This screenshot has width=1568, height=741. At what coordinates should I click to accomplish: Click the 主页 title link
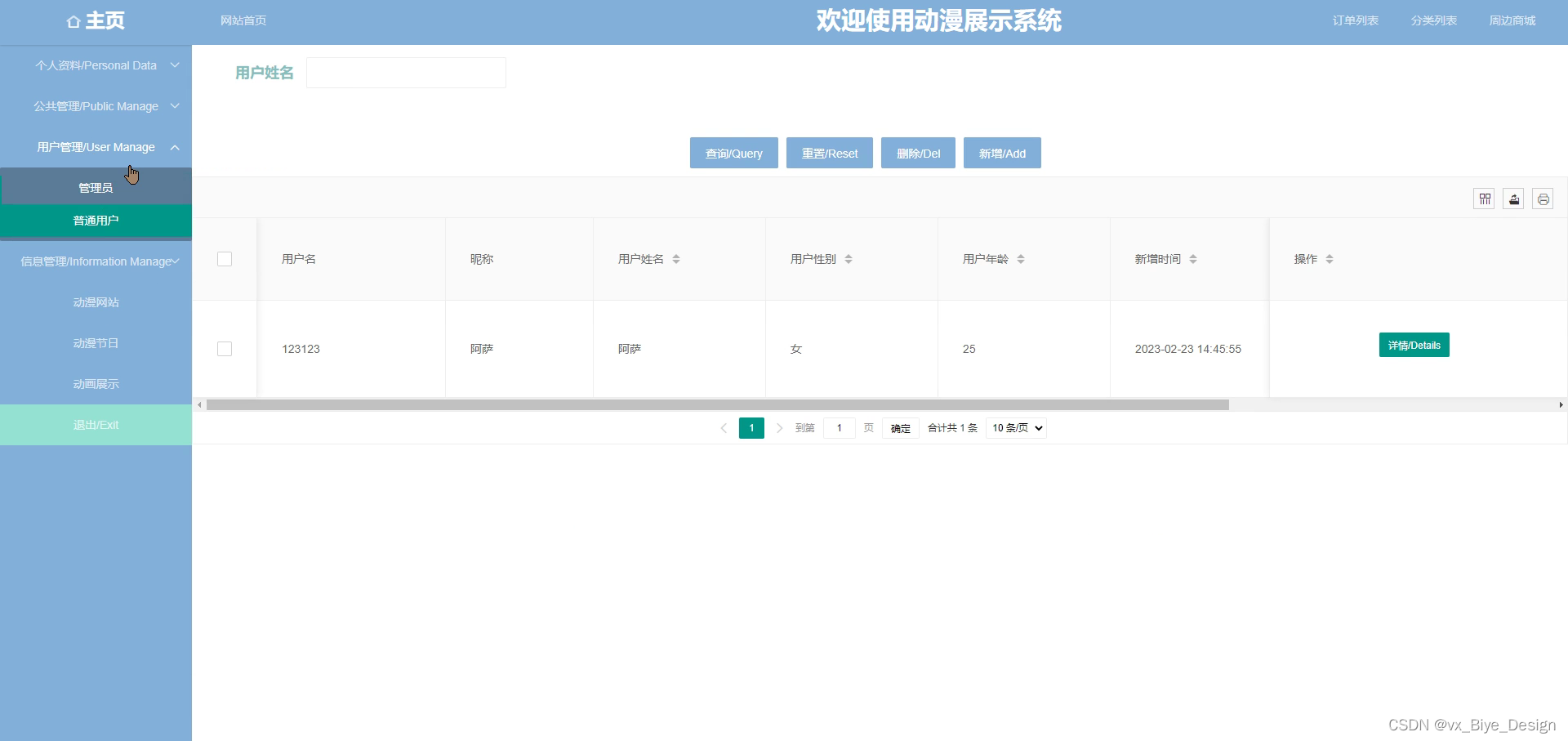(105, 20)
